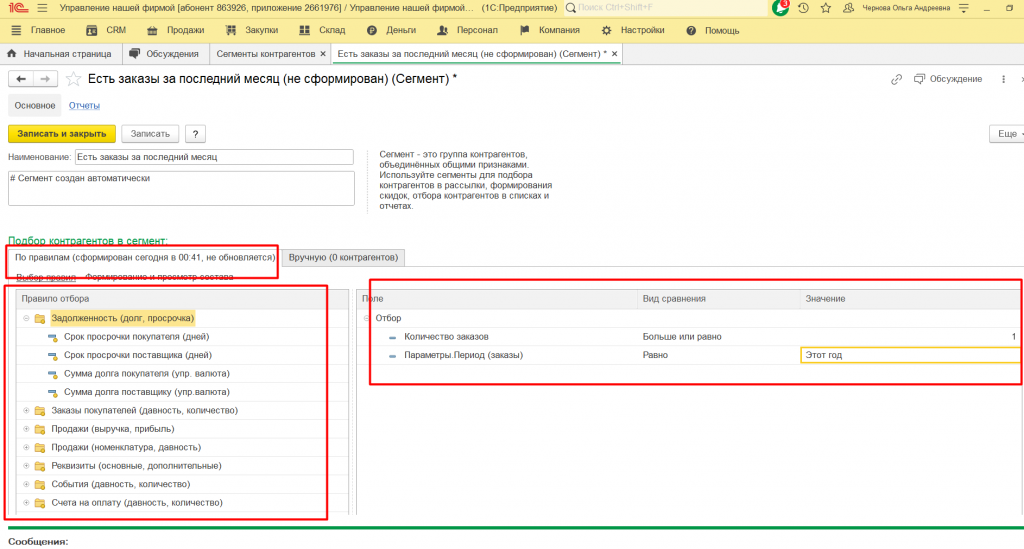This screenshot has width=1024, height=549.
Task: Click into the comment text area
Action: pyautogui.click(x=181, y=188)
